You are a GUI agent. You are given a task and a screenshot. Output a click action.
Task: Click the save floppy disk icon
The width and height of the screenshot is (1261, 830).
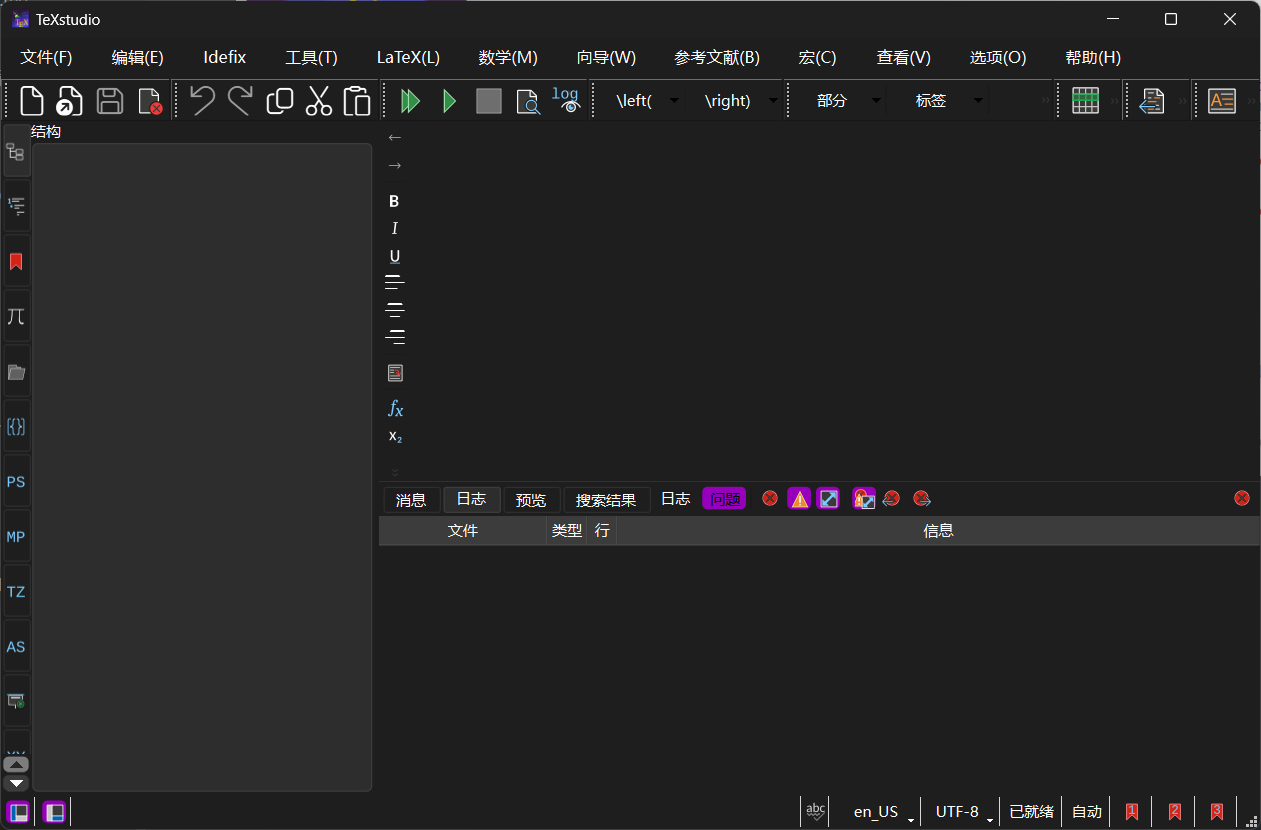click(x=110, y=101)
